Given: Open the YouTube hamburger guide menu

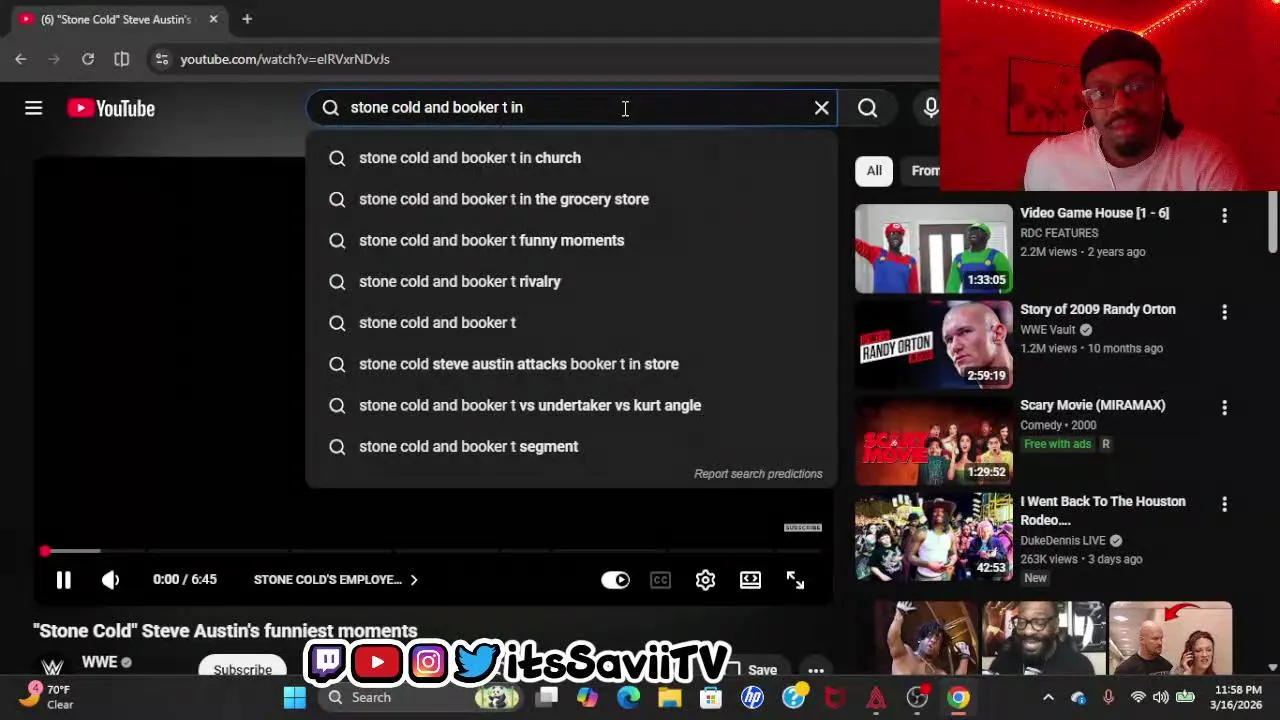Looking at the screenshot, I should click(33, 108).
